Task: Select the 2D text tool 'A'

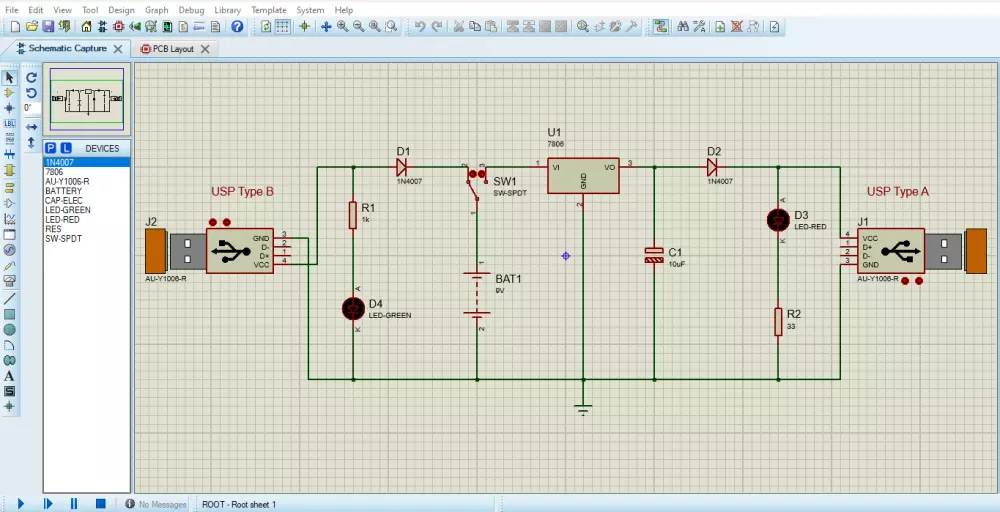Action: (10, 376)
